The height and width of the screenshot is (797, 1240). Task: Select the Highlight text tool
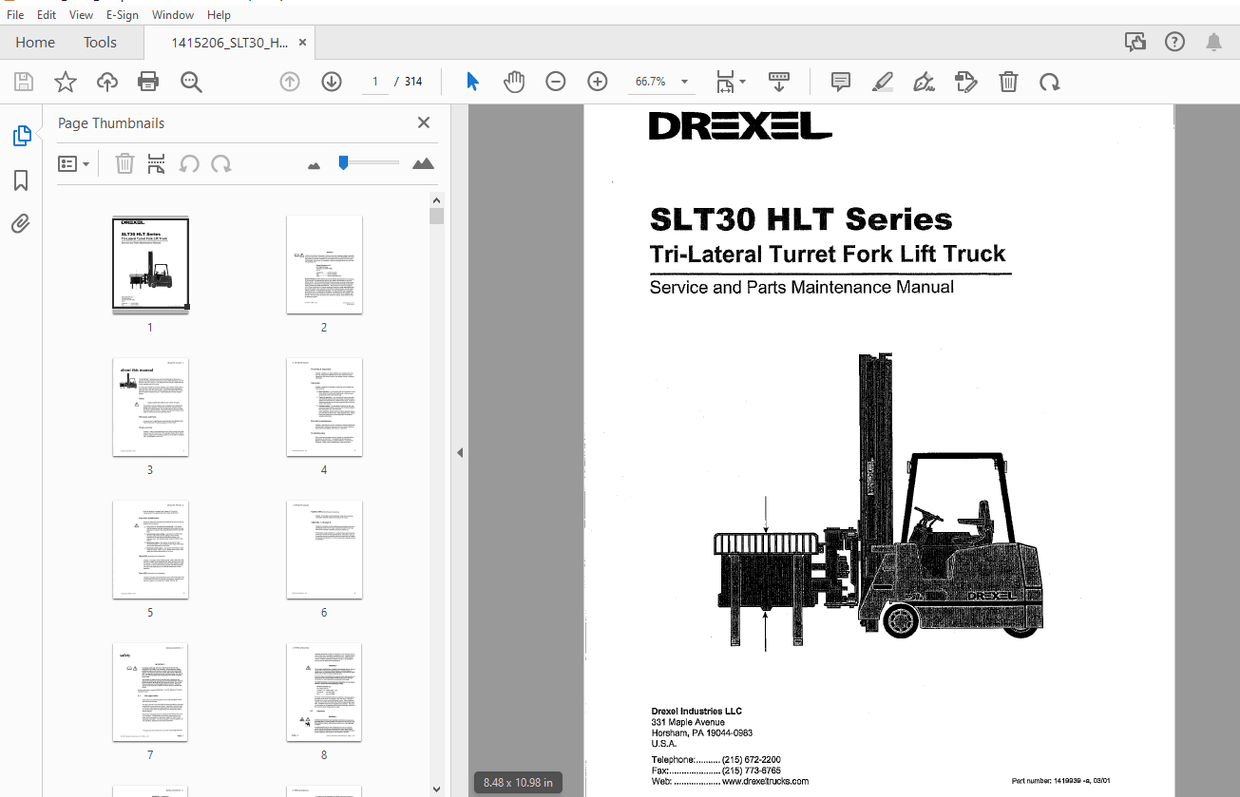pos(882,81)
